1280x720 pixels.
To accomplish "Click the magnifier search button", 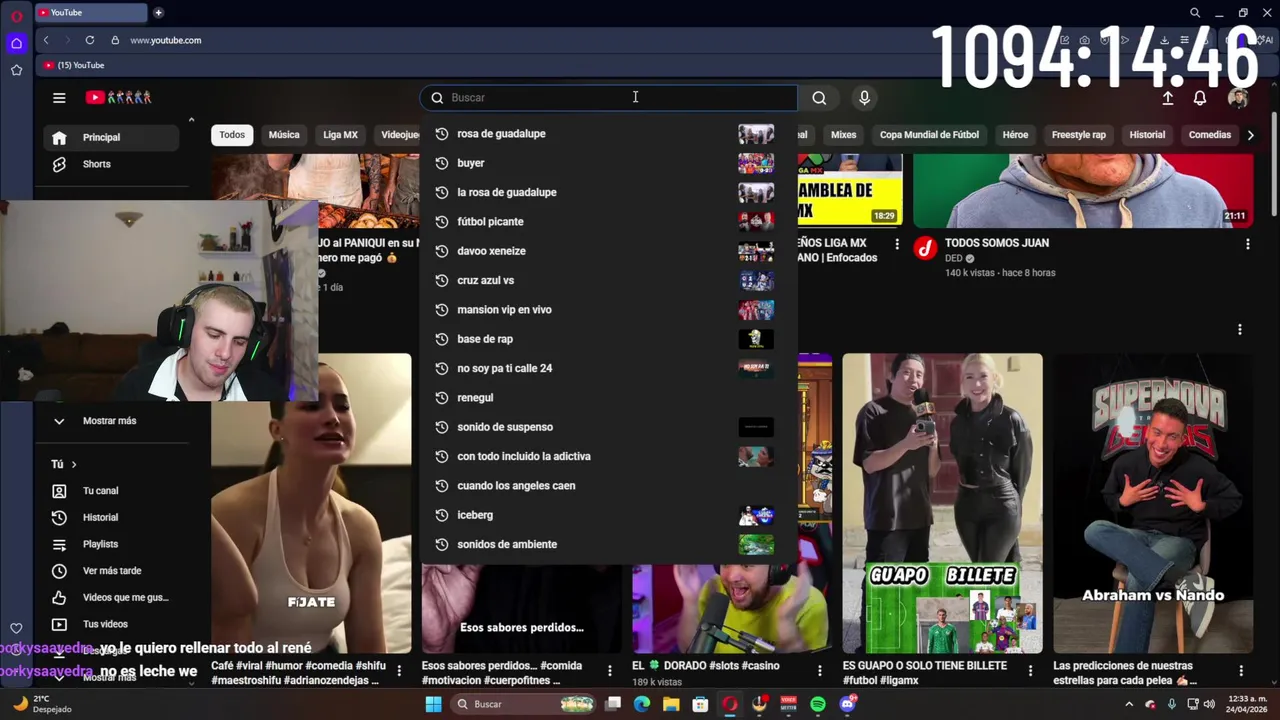I will click(x=819, y=97).
